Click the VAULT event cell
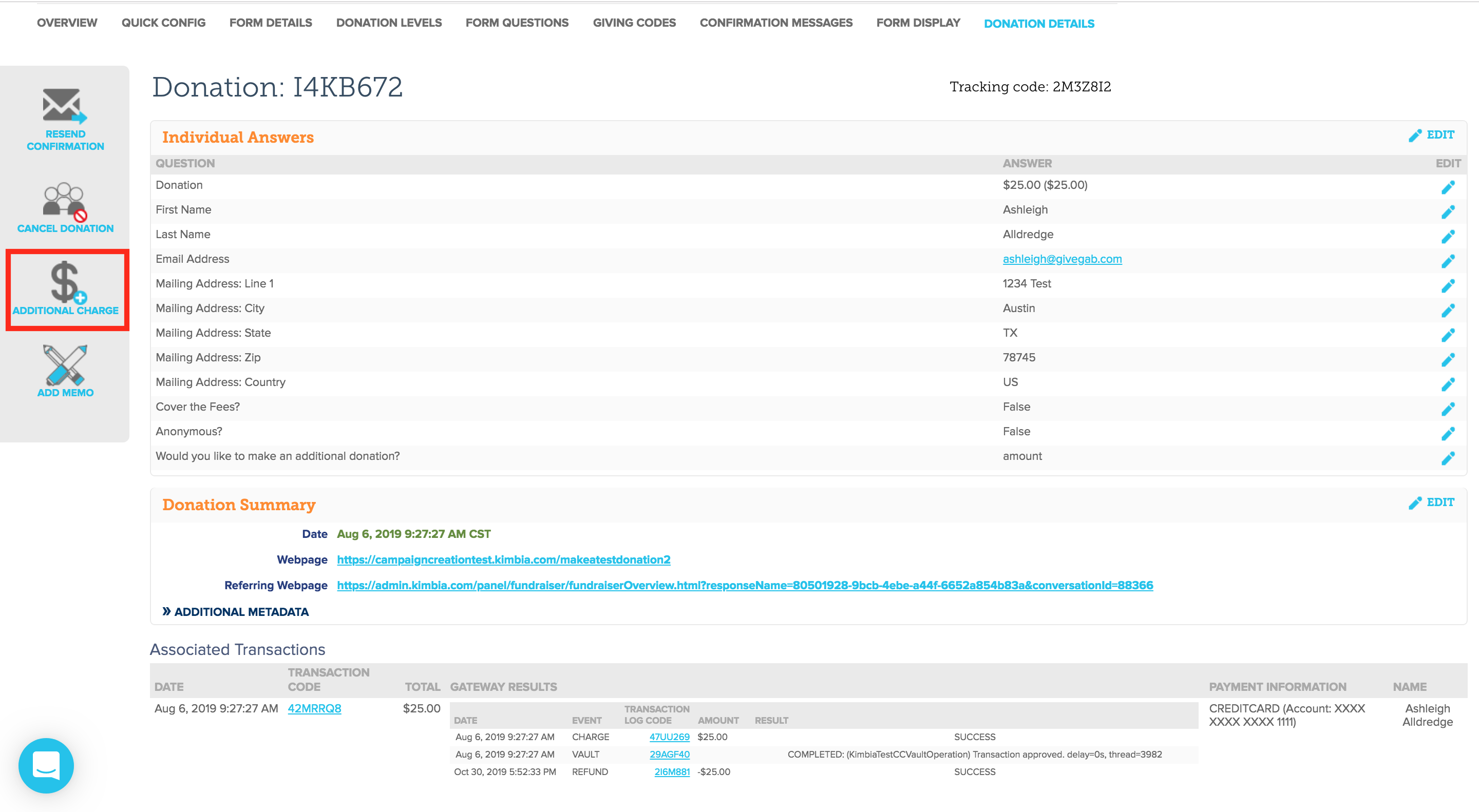This screenshot has width=1479, height=812. tap(585, 755)
